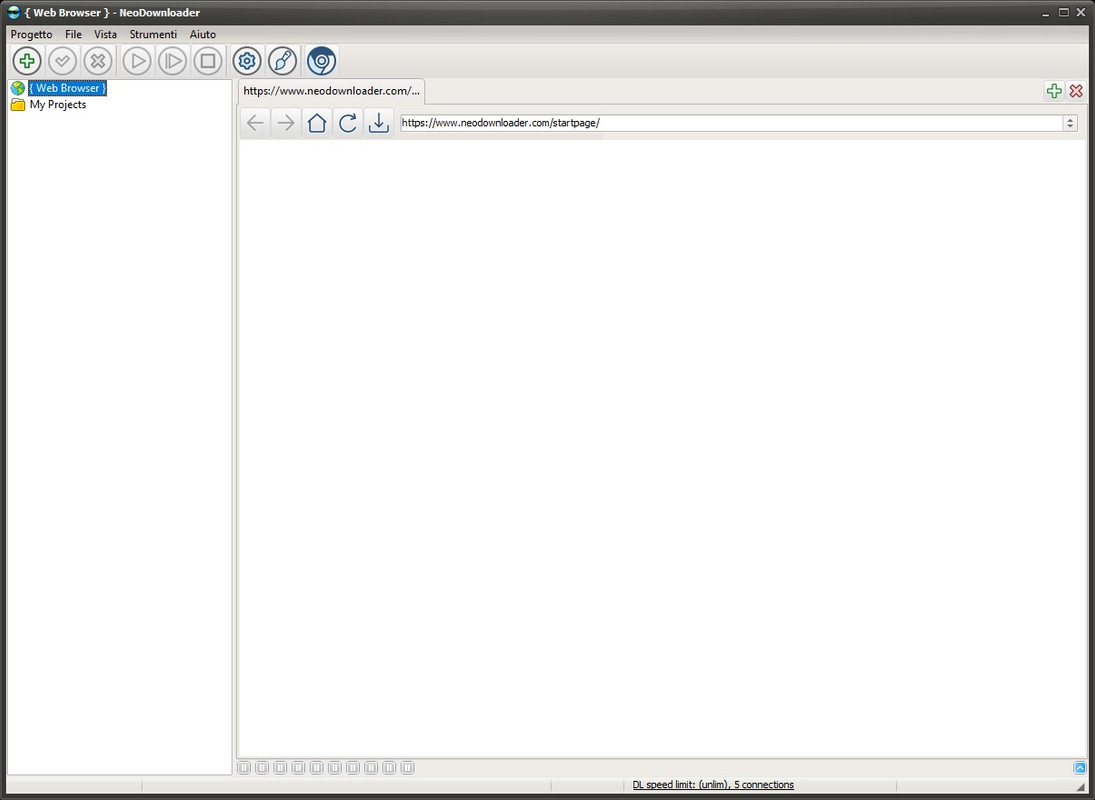Reload the page with the refresh icon
Image resolution: width=1095 pixels, height=800 pixels.
point(348,123)
